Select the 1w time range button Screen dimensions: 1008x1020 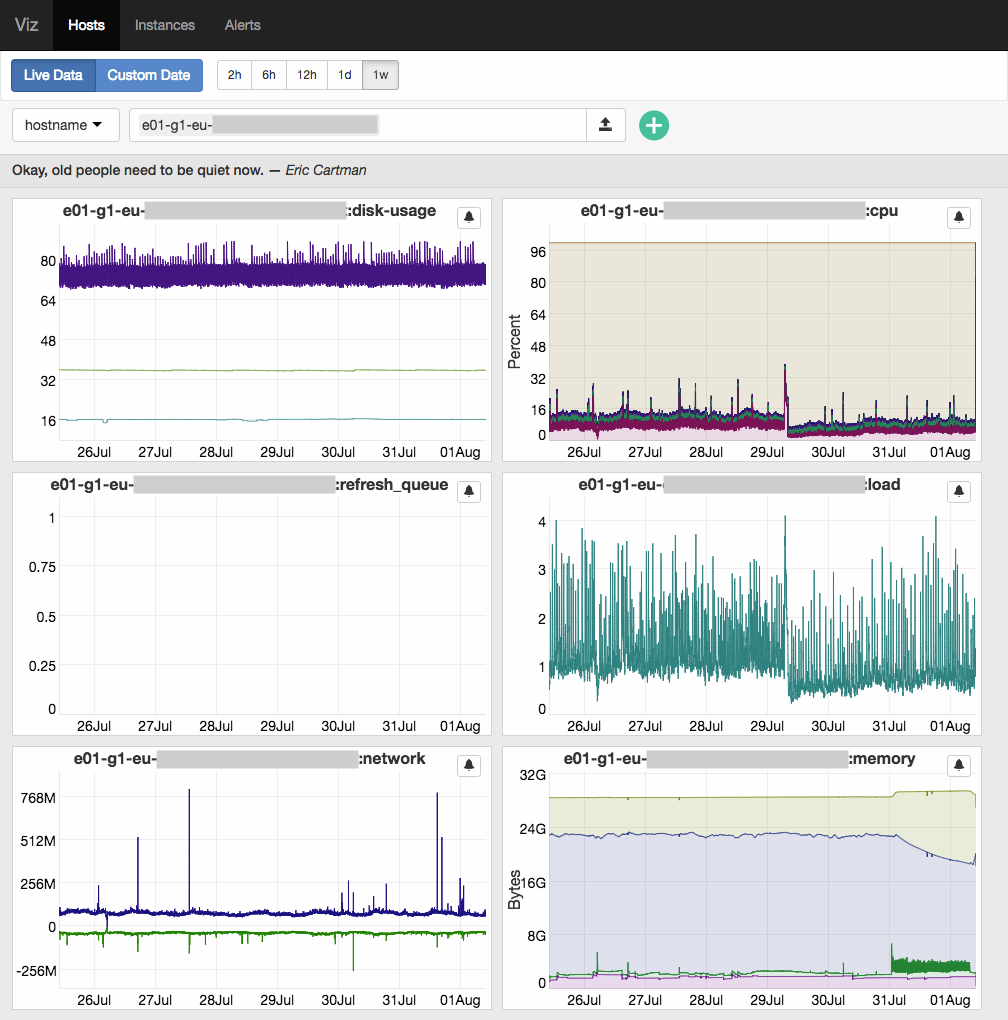coord(380,74)
